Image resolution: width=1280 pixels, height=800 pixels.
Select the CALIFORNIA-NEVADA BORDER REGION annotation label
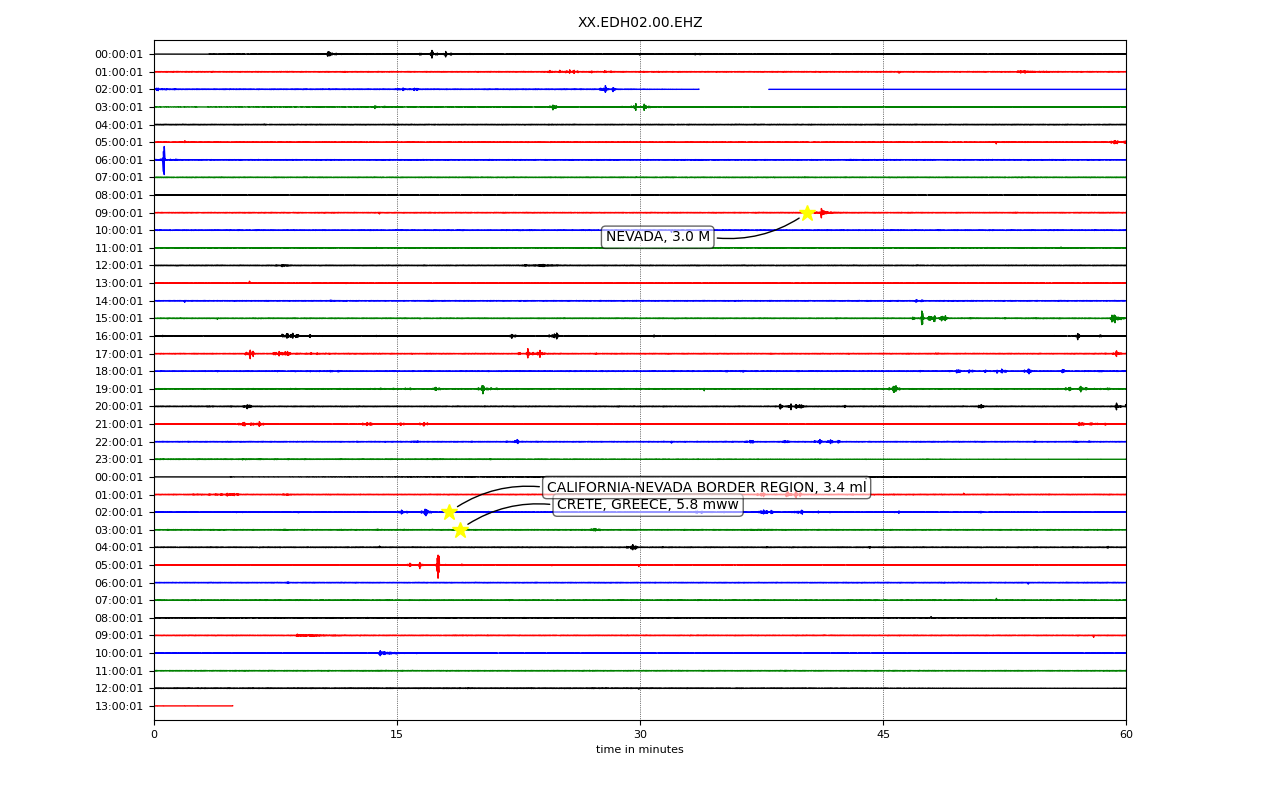706,487
